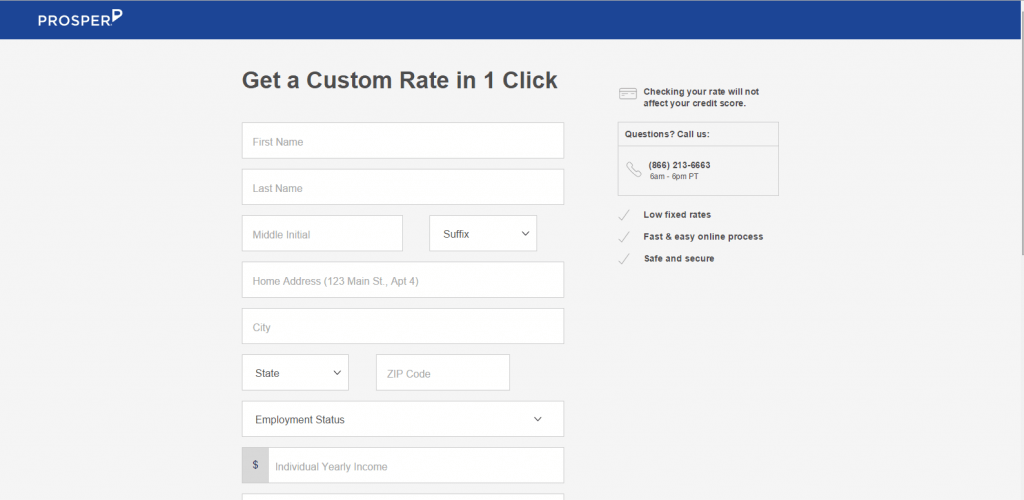Focus the Home Address text field
The image size is (1024, 500).
click(x=403, y=280)
